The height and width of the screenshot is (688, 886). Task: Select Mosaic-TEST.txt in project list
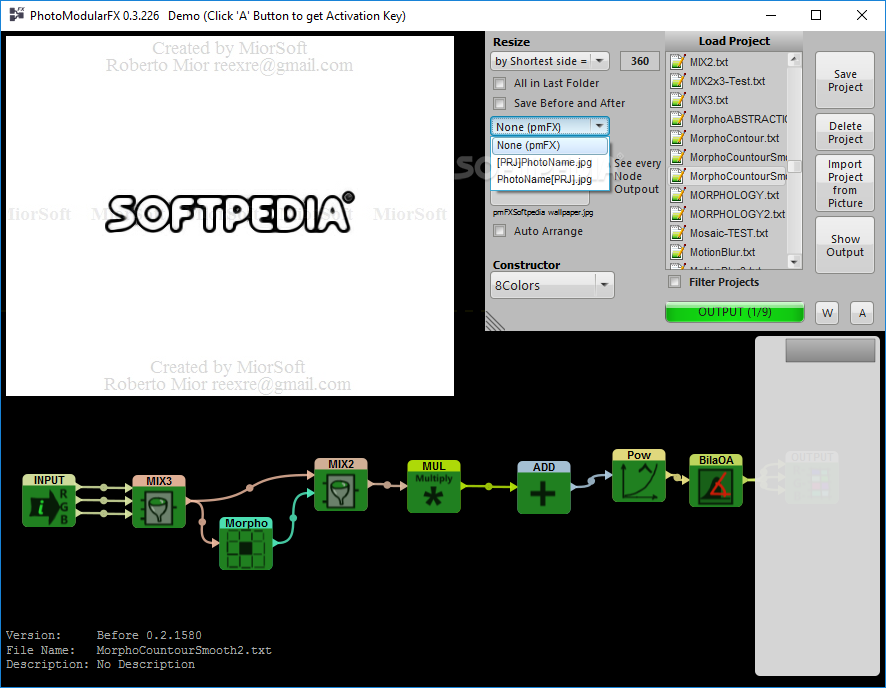(729, 233)
